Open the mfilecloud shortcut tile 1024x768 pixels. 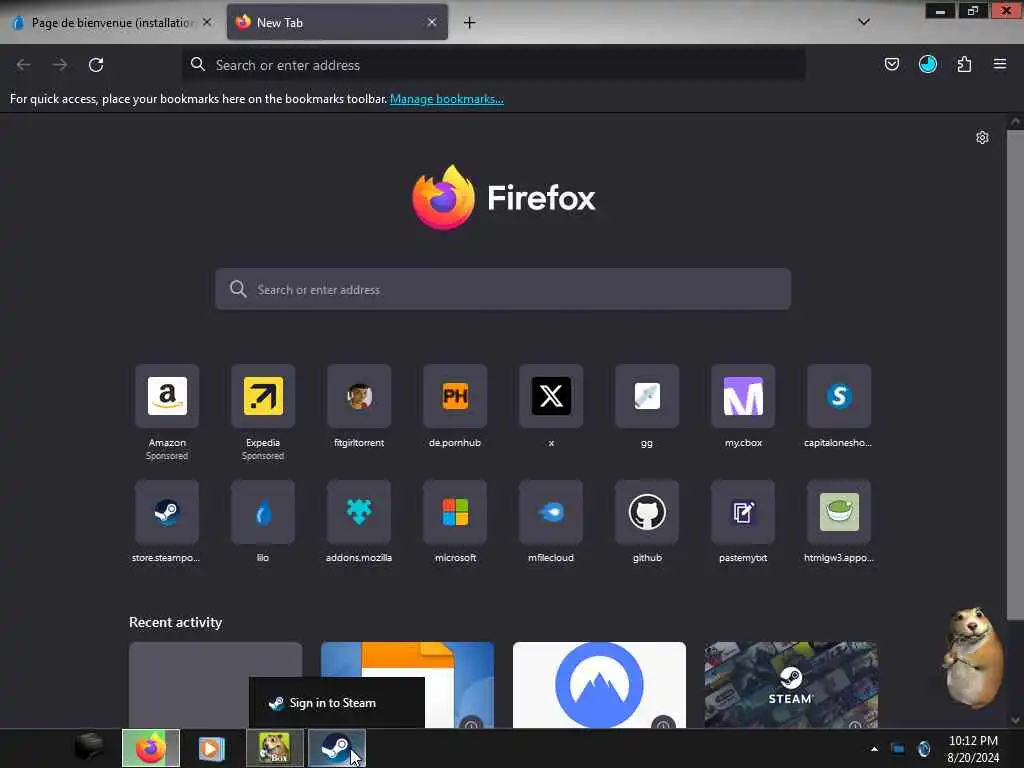coord(551,512)
